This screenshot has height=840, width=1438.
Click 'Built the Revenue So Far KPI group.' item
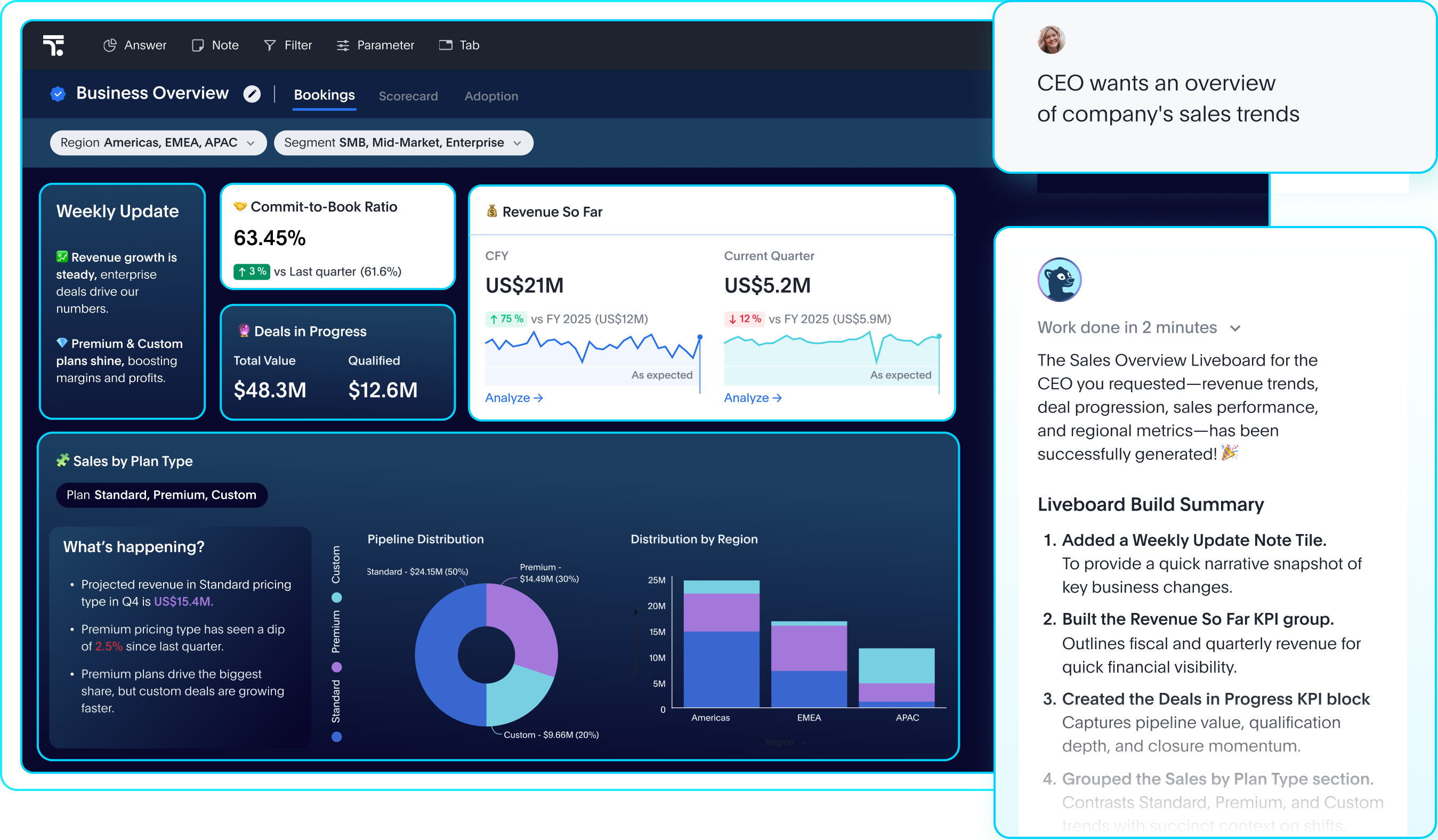point(1198,619)
